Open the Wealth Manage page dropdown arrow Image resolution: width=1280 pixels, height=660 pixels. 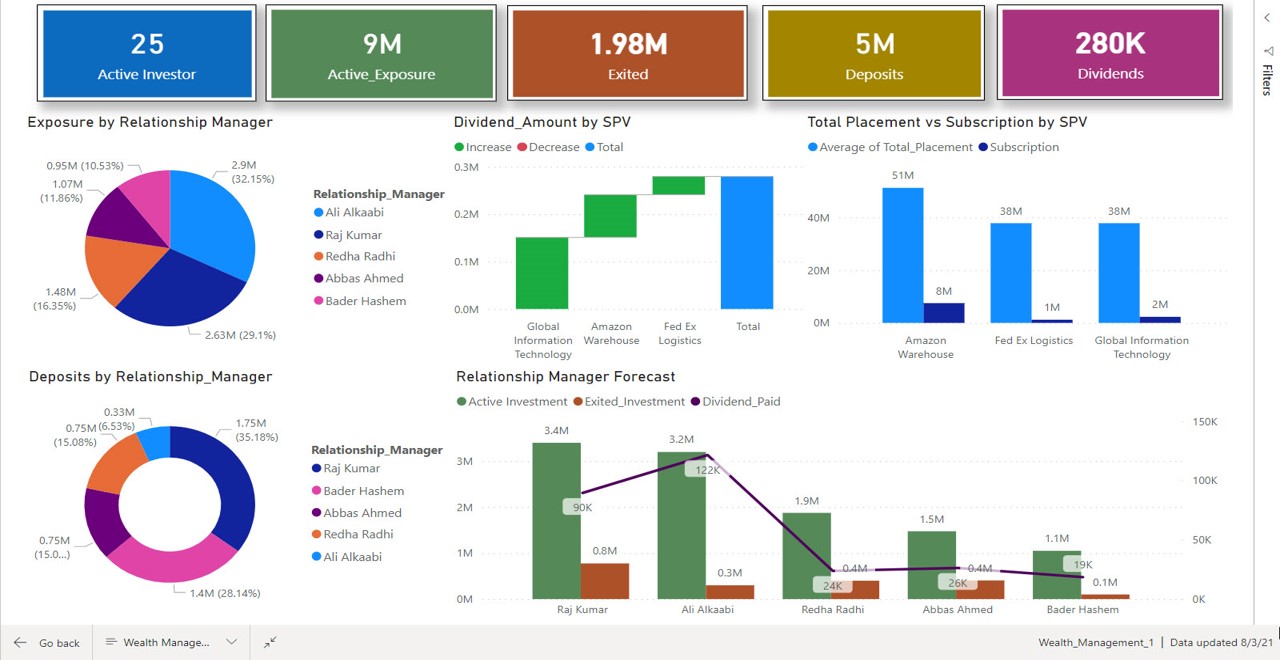pos(232,643)
